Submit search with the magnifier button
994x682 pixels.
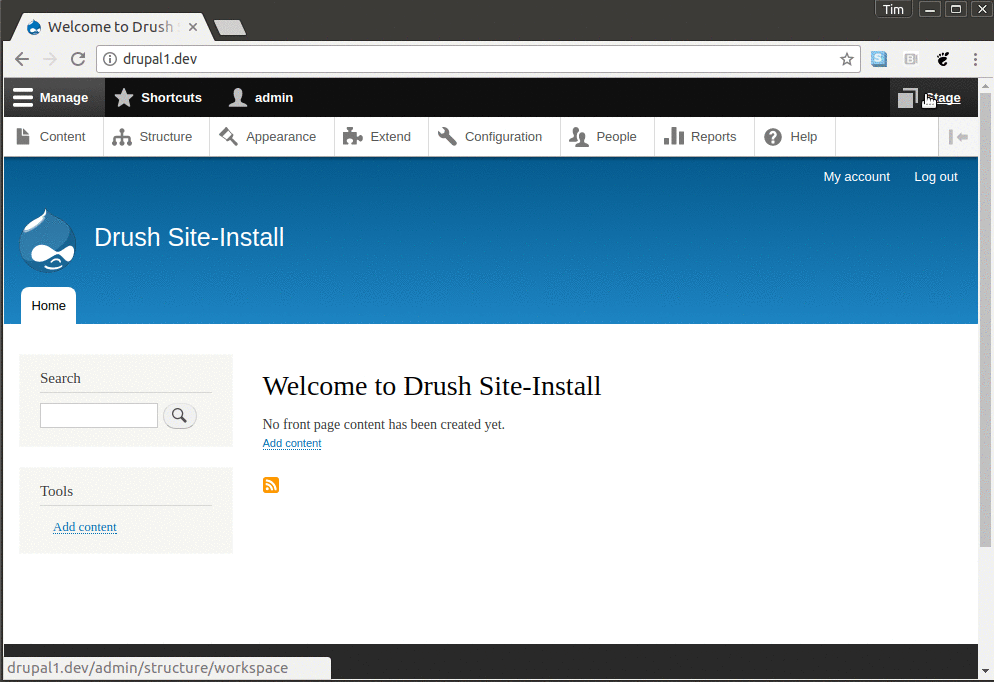[x=180, y=415]
